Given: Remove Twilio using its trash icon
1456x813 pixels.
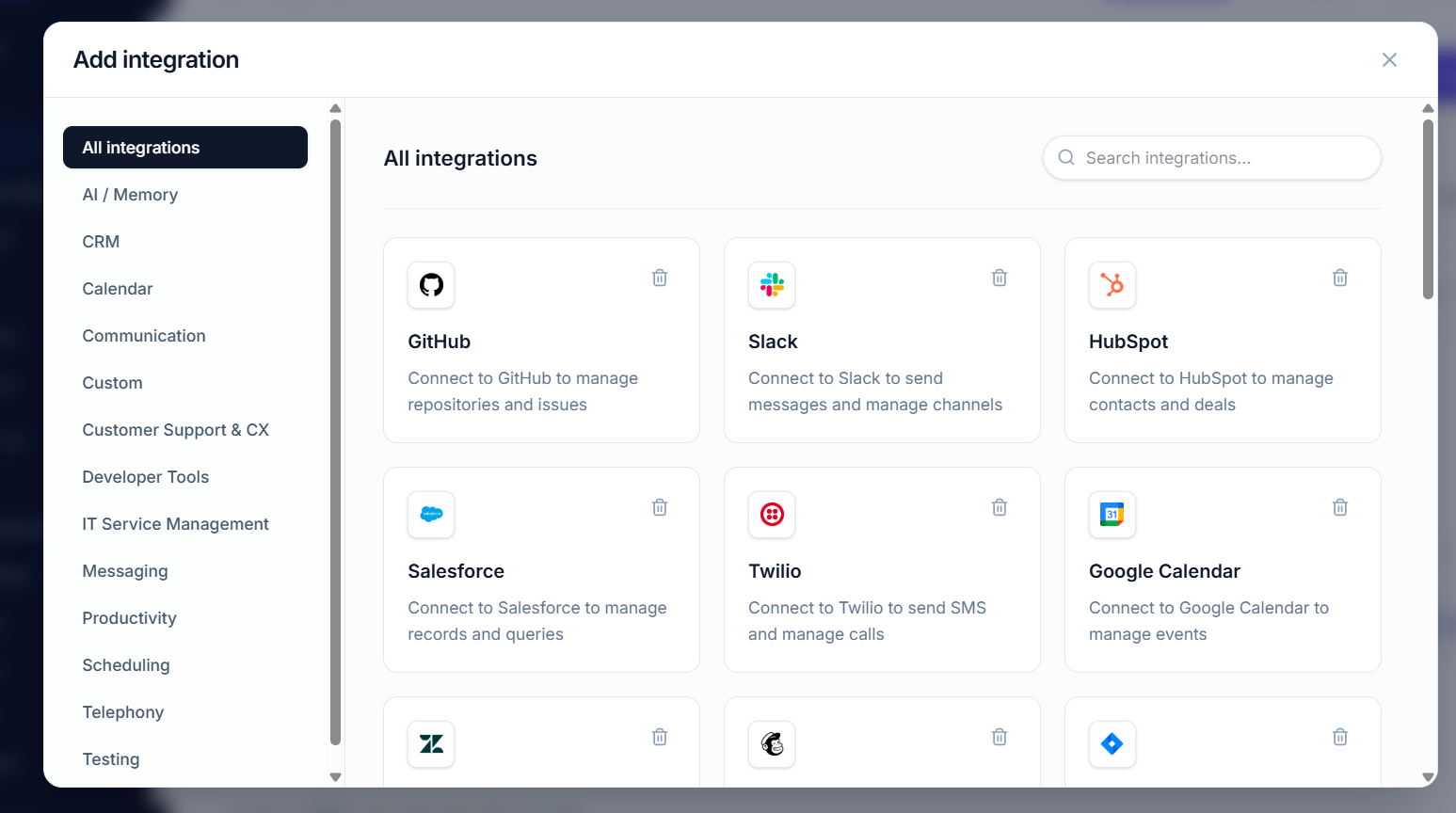Looking at the screenshot, I should pos(1000,507).
